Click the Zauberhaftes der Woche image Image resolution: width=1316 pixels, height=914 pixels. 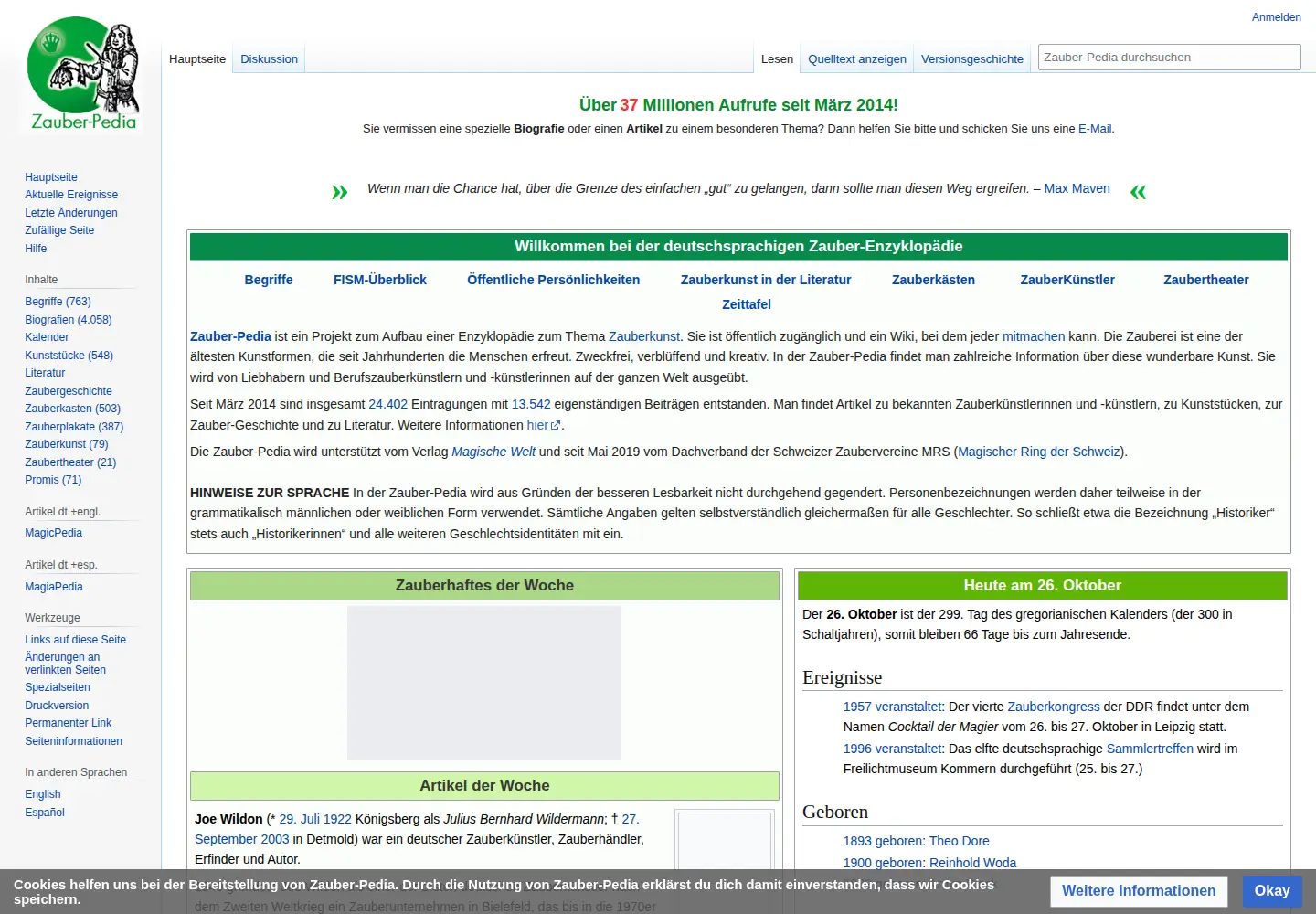[484, 683]
